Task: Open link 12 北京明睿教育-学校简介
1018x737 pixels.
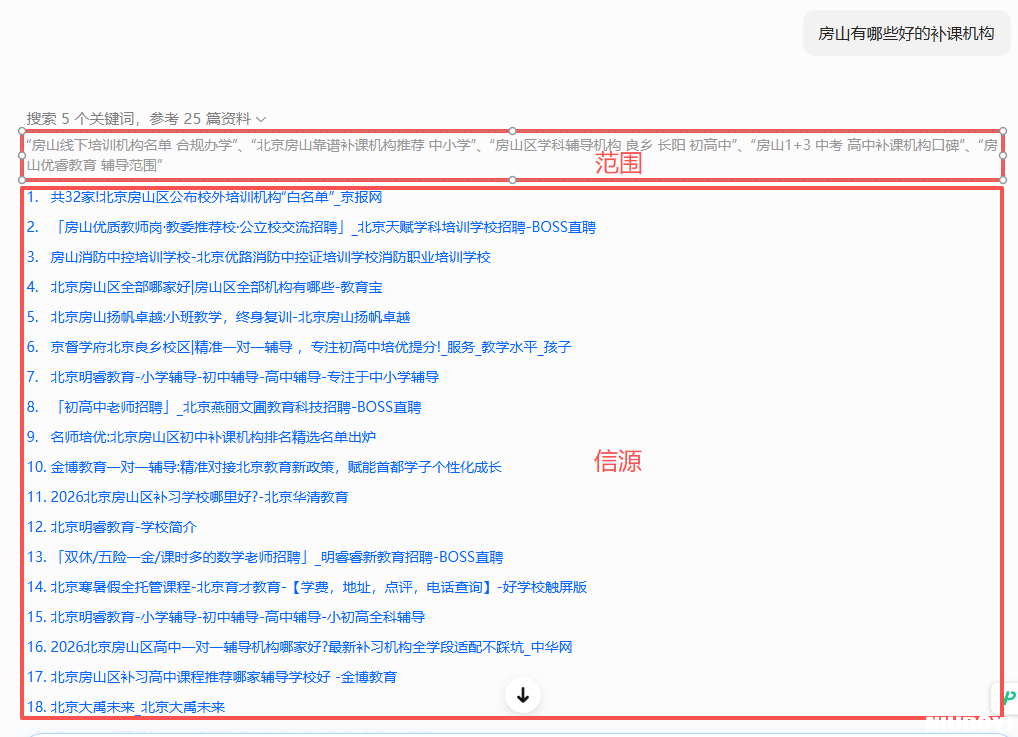Action: (x=123, y=527)
